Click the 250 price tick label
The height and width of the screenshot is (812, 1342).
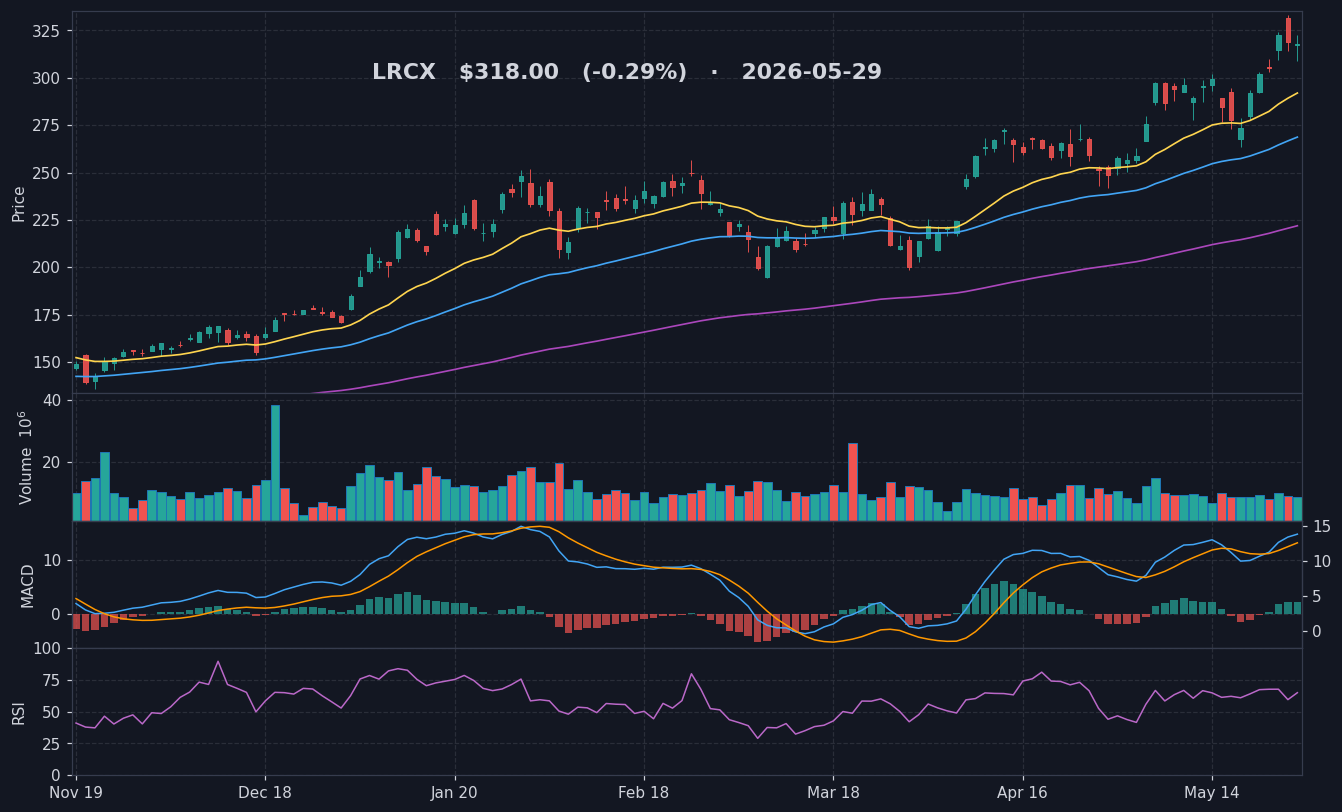47,173
